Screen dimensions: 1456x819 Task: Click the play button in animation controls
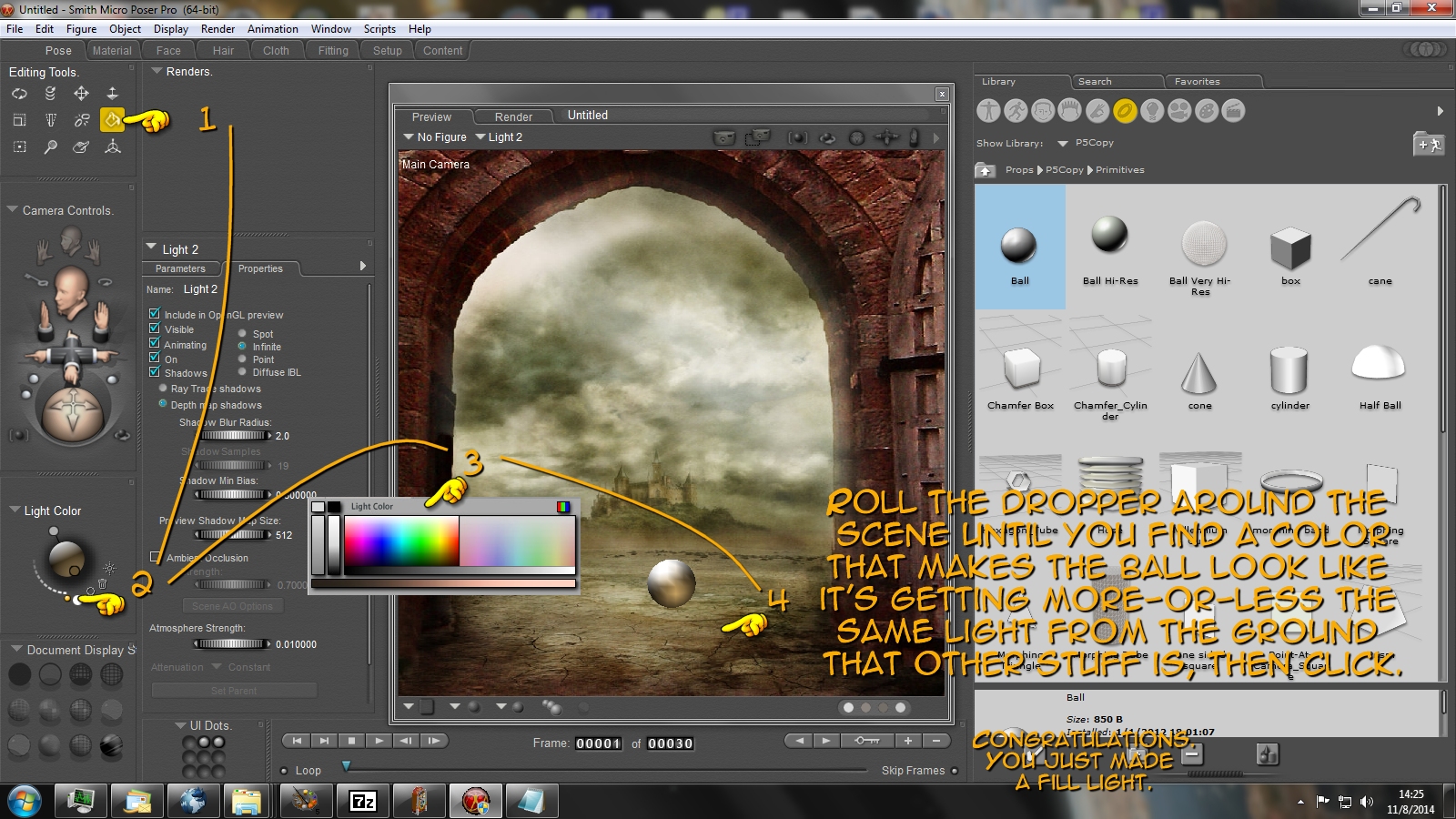379,741
